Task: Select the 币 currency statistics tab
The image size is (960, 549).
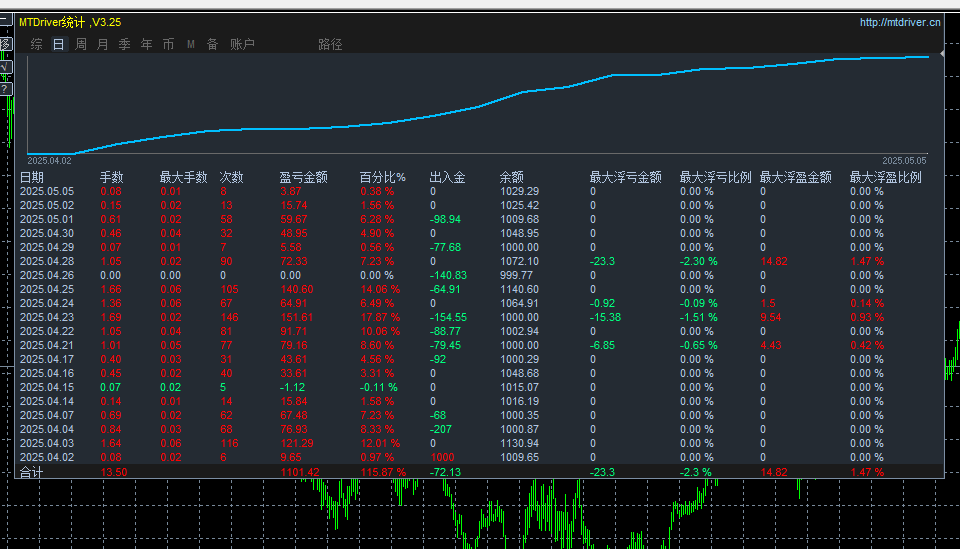Action: click(x=168, y=44)
